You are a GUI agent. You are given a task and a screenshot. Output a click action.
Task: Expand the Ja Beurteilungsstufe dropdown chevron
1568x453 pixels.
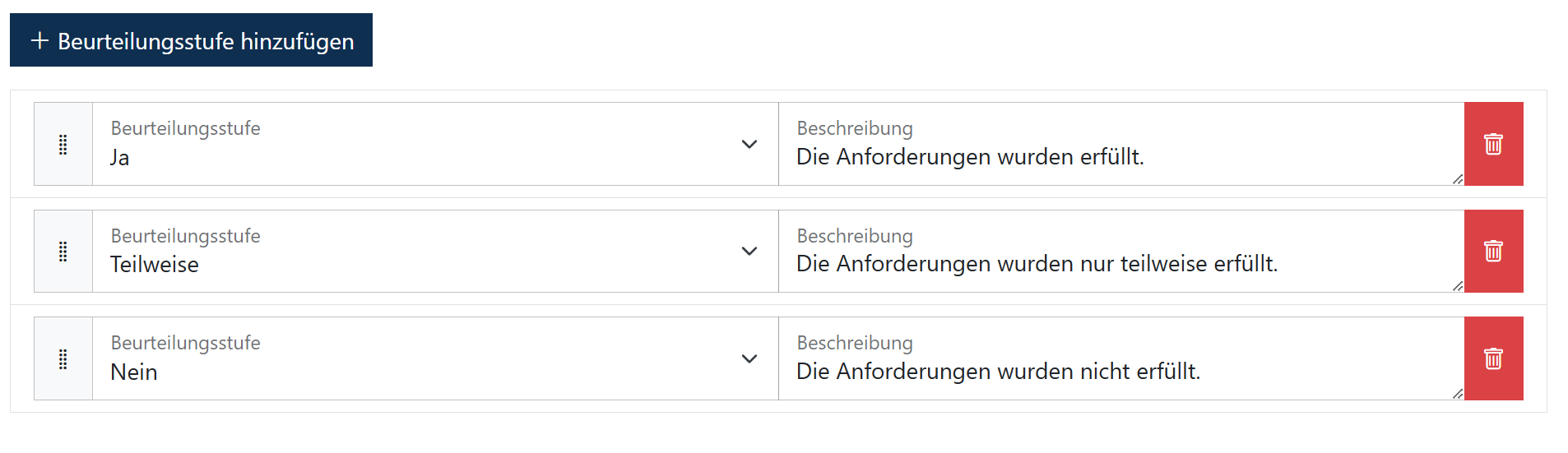click(x=749, y=144)
